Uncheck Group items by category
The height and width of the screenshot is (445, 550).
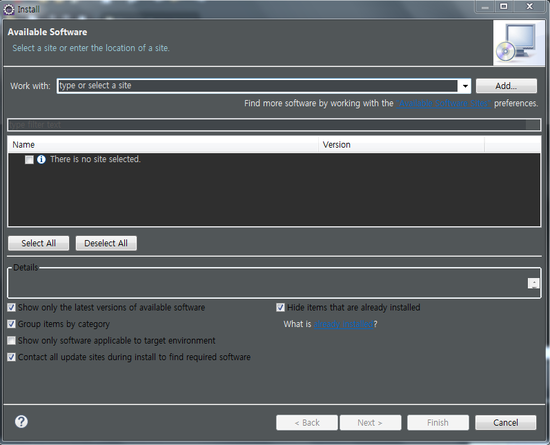(x=11, y=324)
